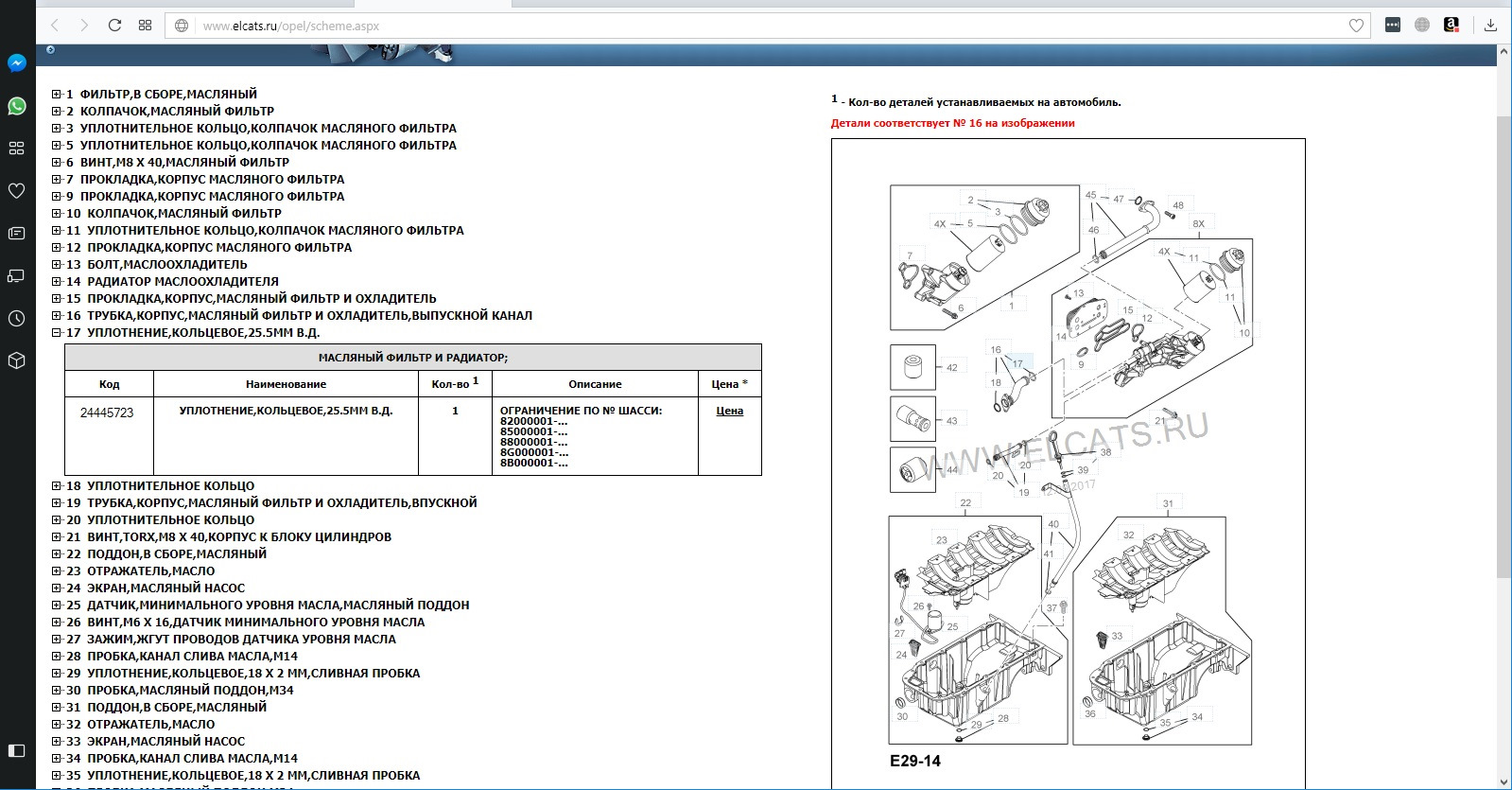Image resolution: width=1512 pixels, height=790 pixels.
Task: Click the page vertical scrollbar
Action: 1503,347
